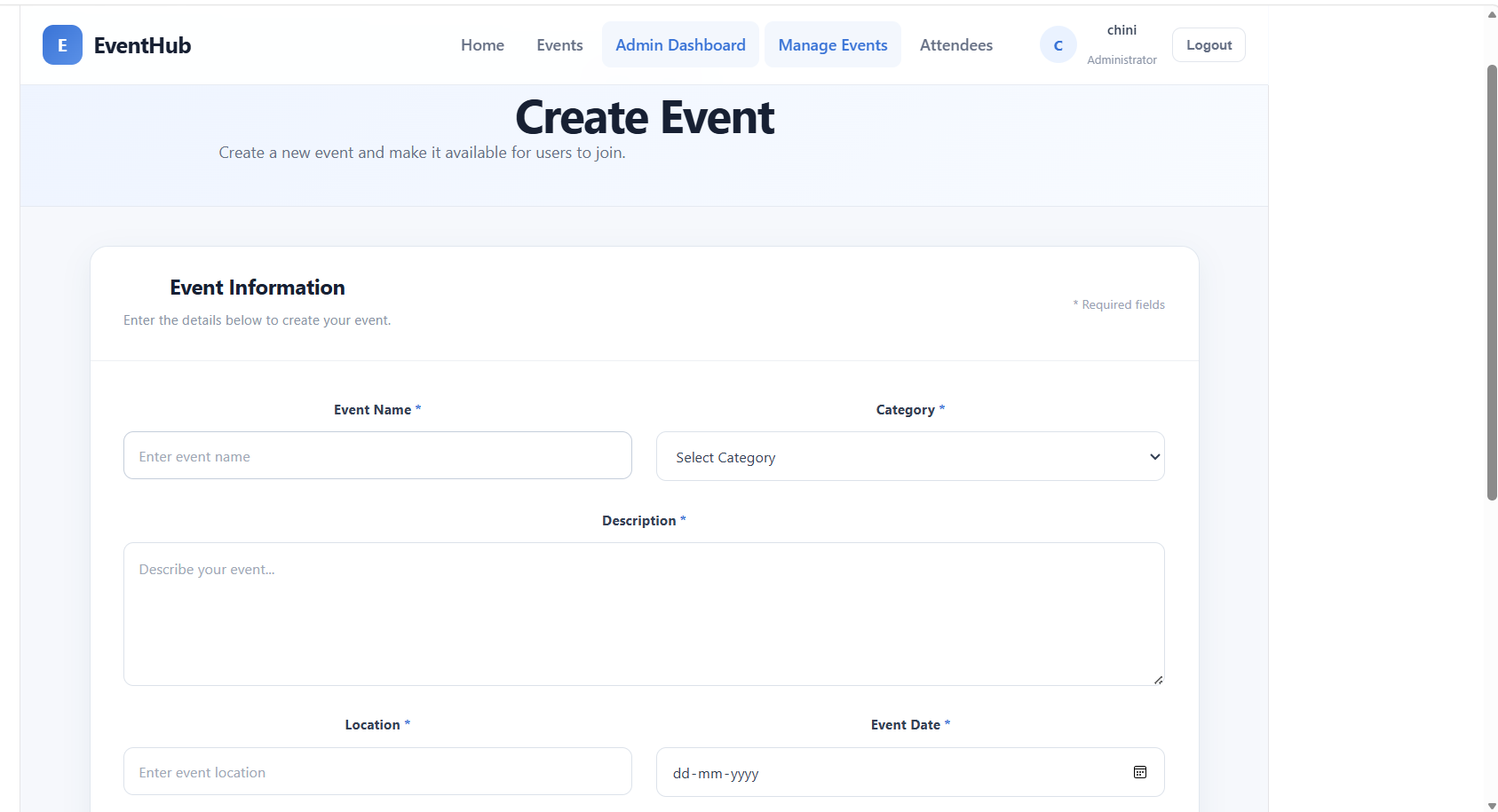The width and height of the screenshot is (1498, 812).
Task: Click the blue EventHub E logo icon
Action: (62, 45)
